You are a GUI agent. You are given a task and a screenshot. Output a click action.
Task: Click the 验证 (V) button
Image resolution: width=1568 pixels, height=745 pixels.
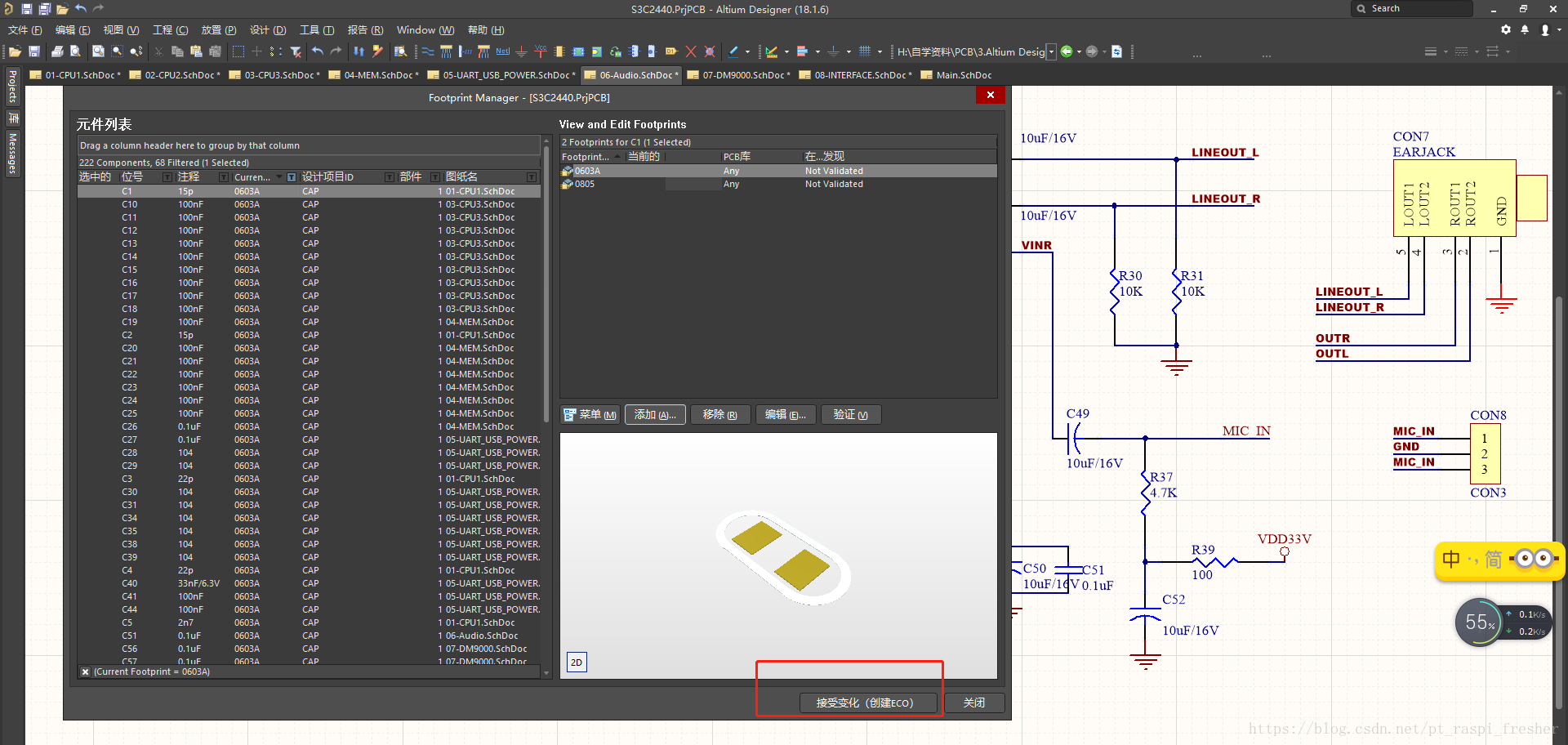850,415
